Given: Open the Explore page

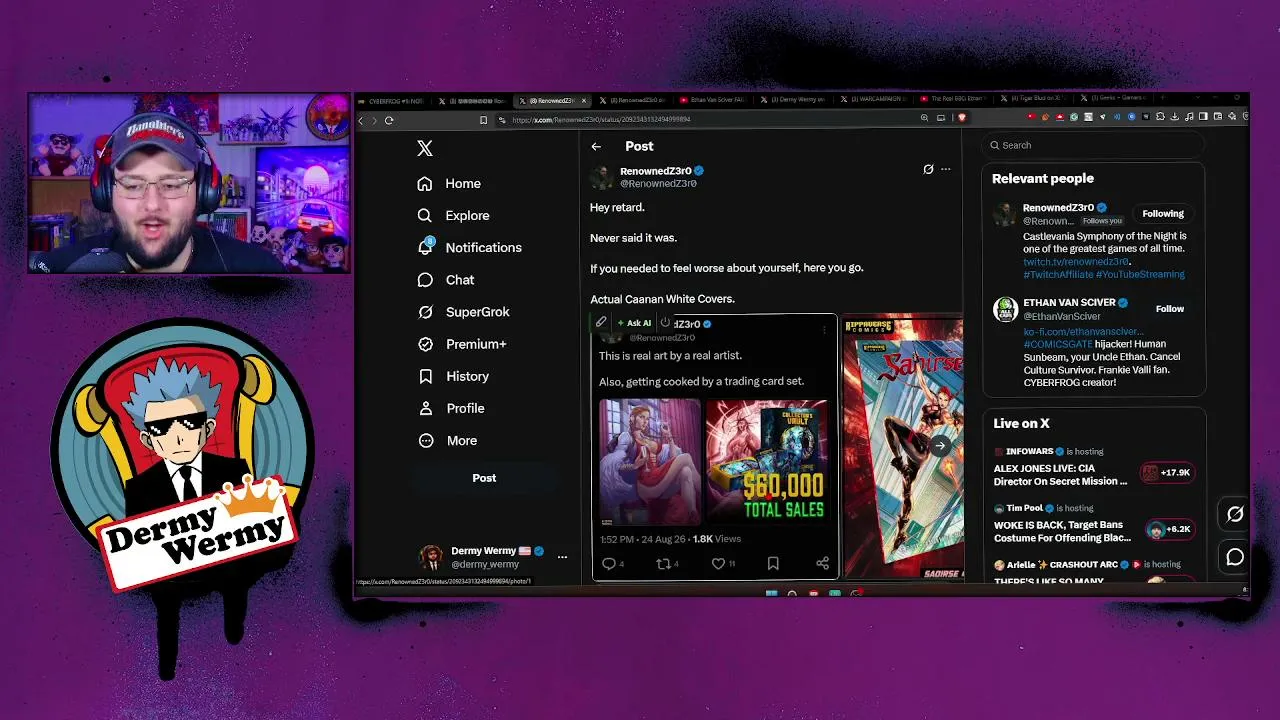Looking at the screenshot, I should pyautogui.click(x=453, y=216).
